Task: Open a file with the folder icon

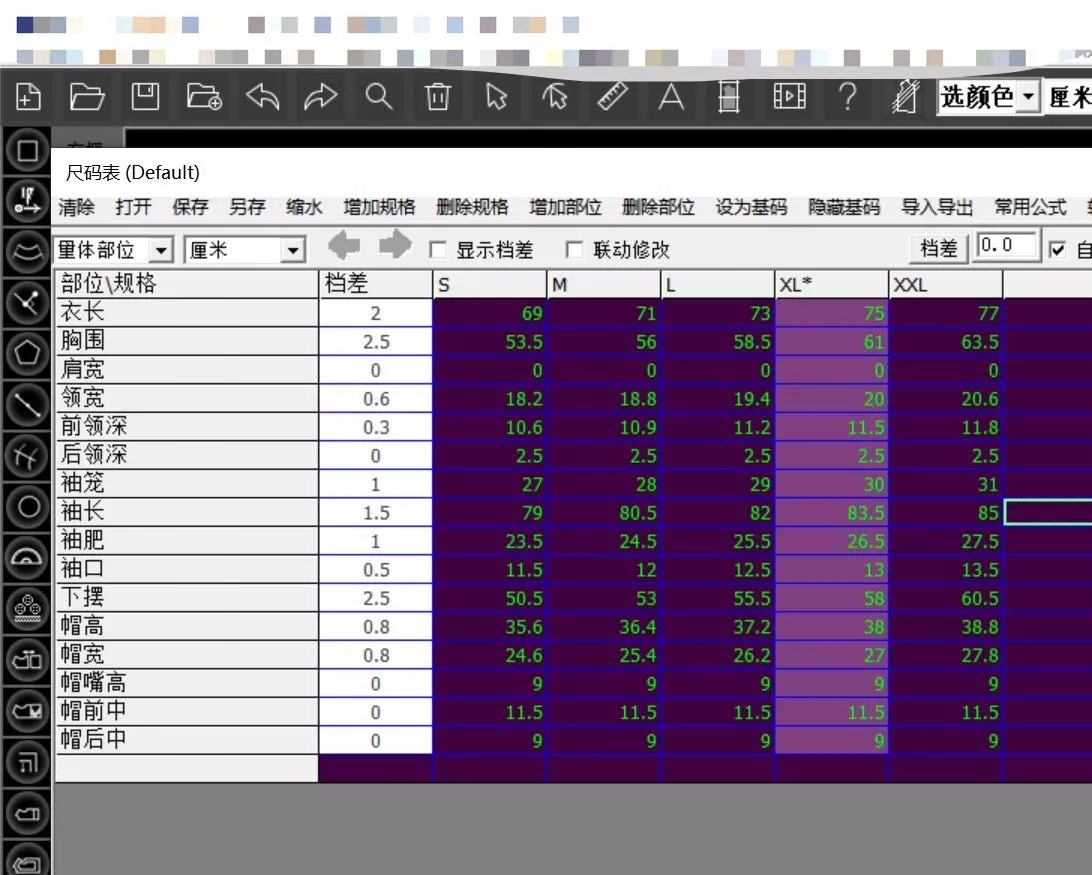Action: [x=86, y=97]
